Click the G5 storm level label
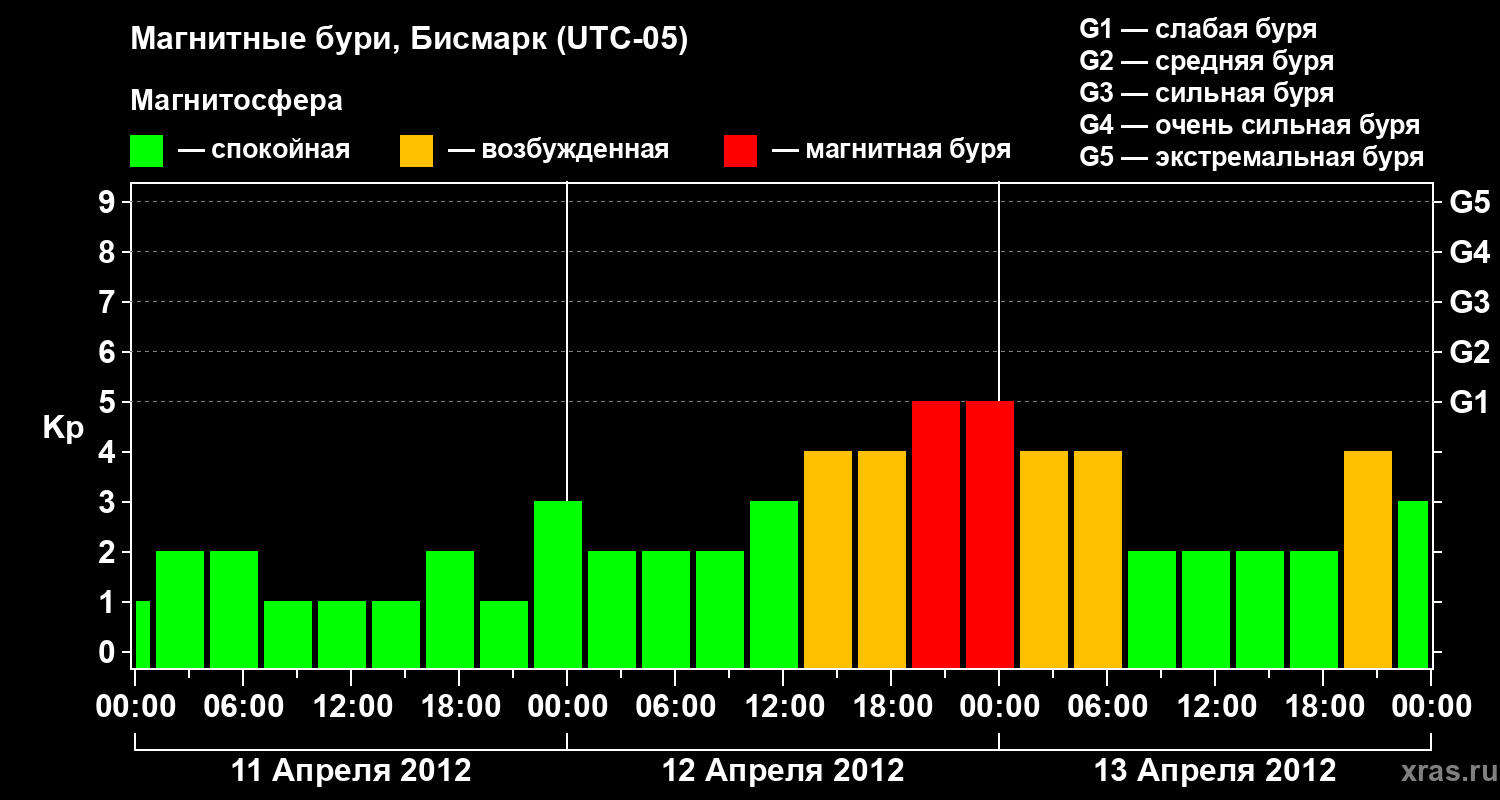Screen dimensions: 1500x800 click(x=1469, y=203)
